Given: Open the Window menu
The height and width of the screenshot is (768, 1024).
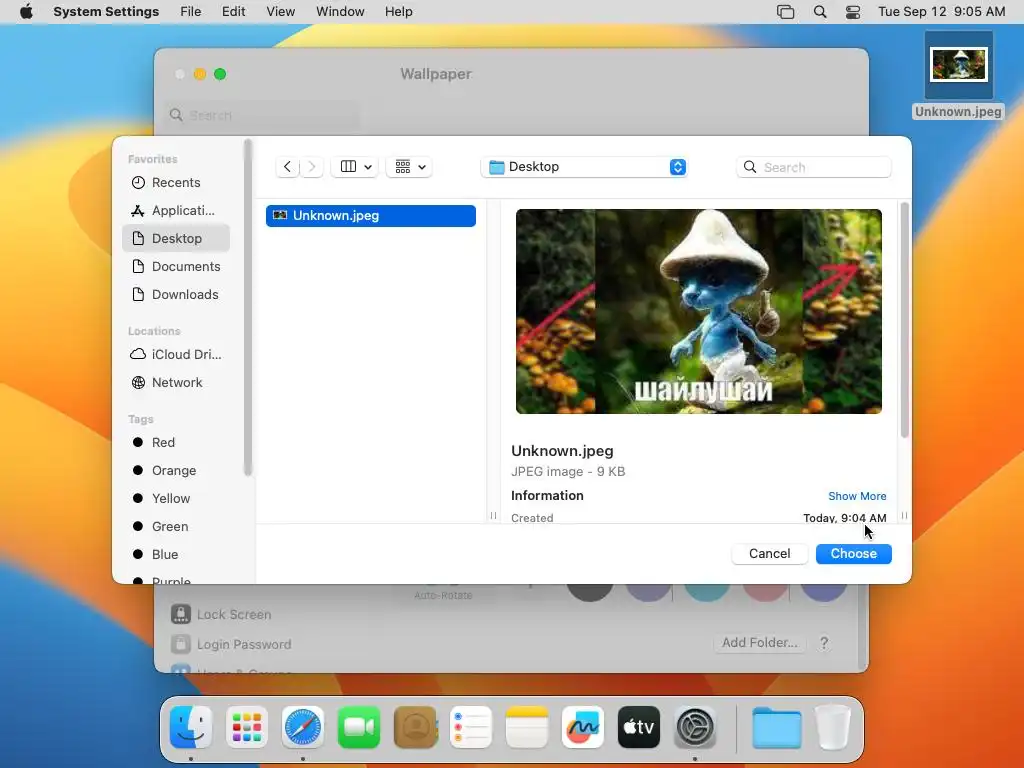Looking at the screenshot, I should [x=340, y=12].
